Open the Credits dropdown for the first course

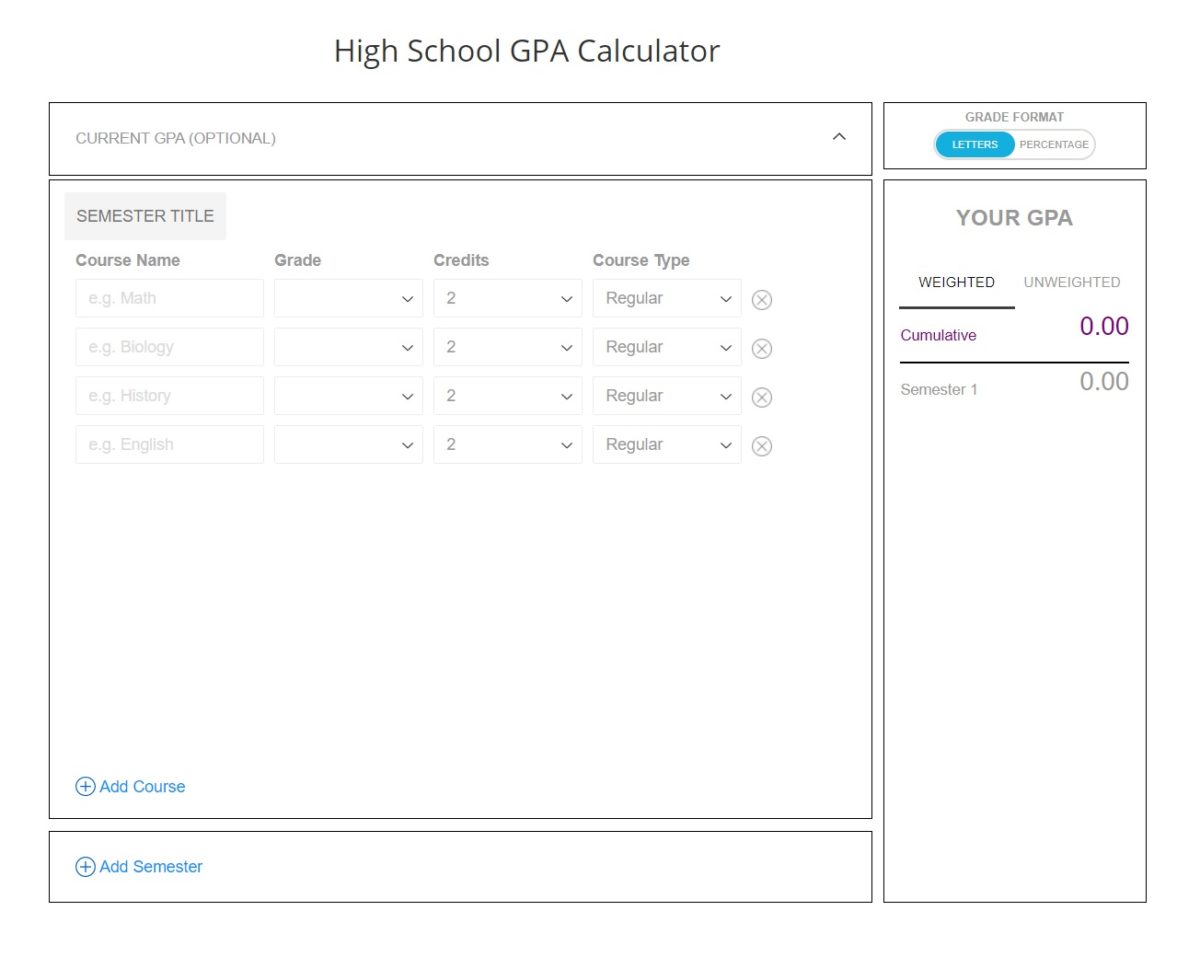pos(566,299)
